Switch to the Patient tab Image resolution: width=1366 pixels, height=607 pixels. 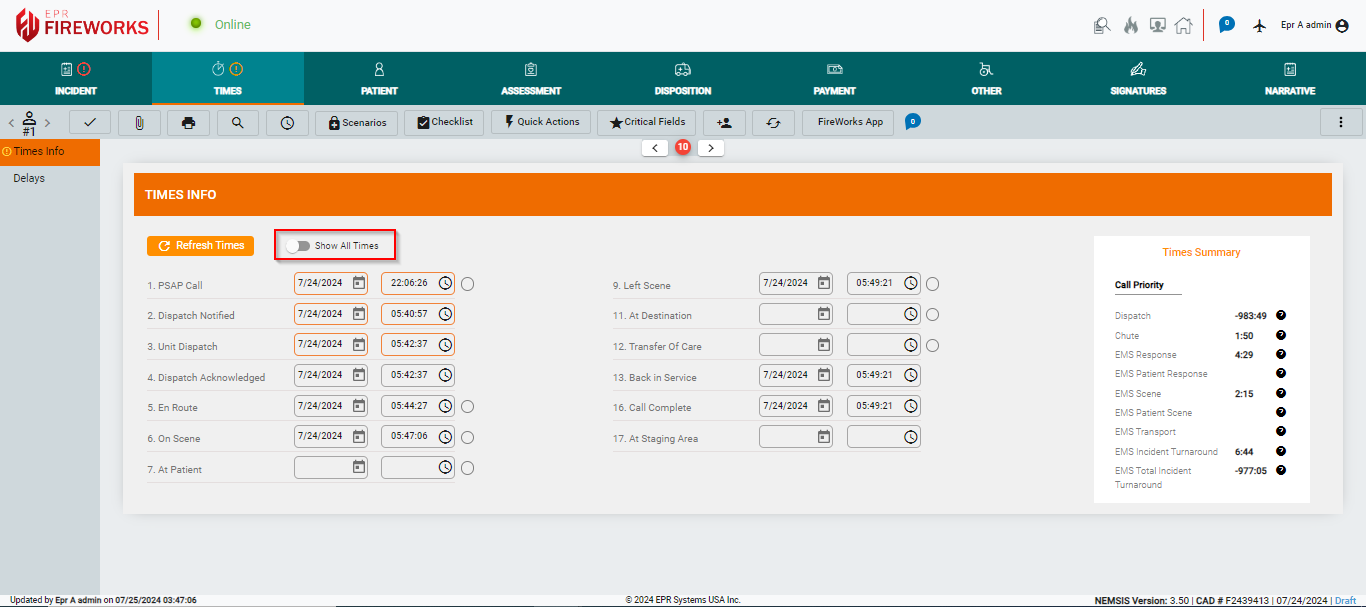(x=379, y=79)
